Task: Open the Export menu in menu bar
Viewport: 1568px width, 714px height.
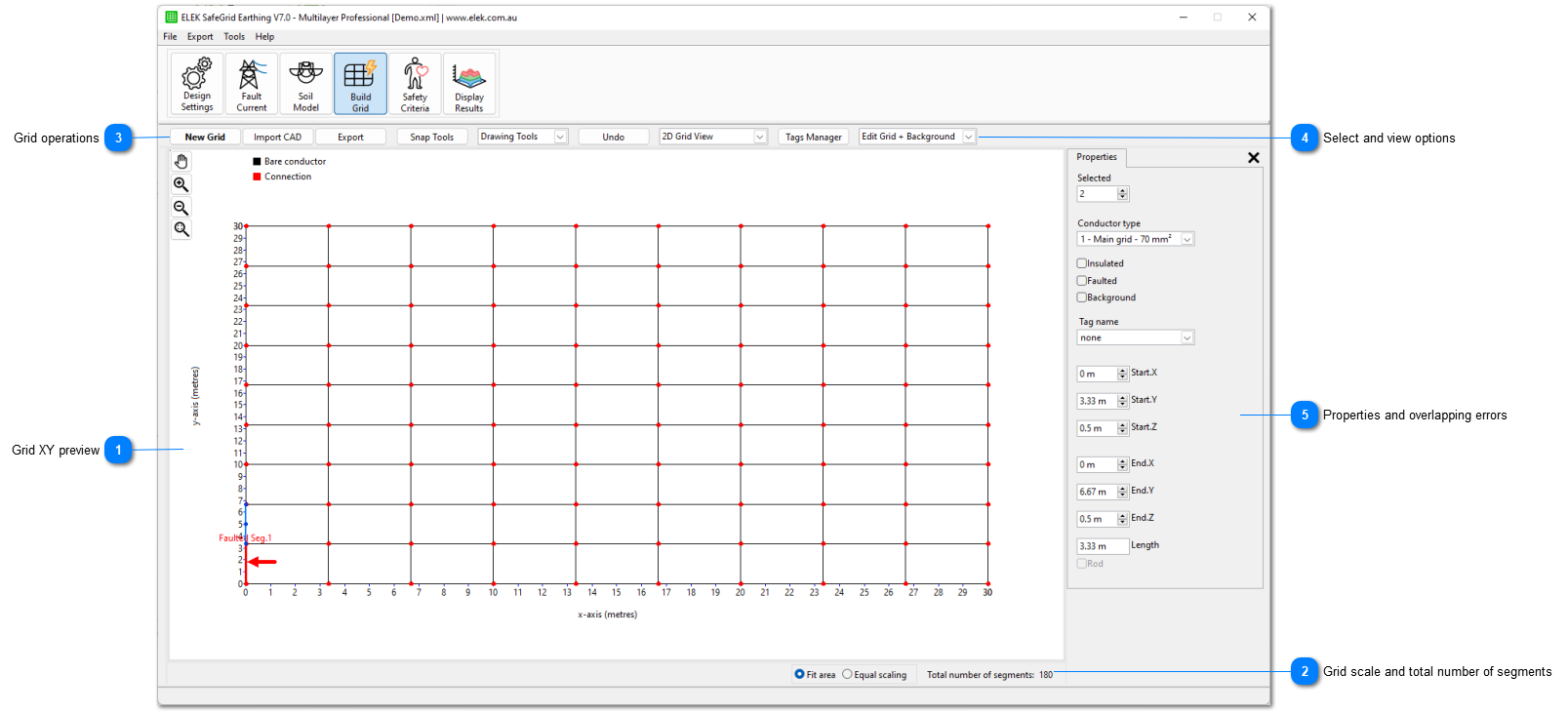Action: click(x=200, y=37)
